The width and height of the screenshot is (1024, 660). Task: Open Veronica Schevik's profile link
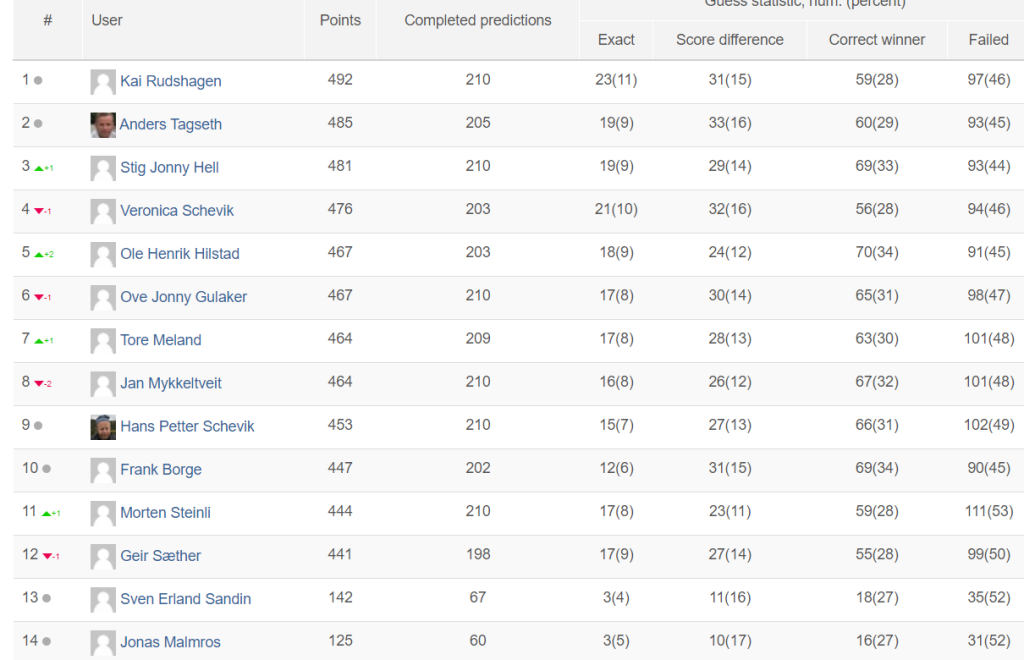[x=176, y=210]
